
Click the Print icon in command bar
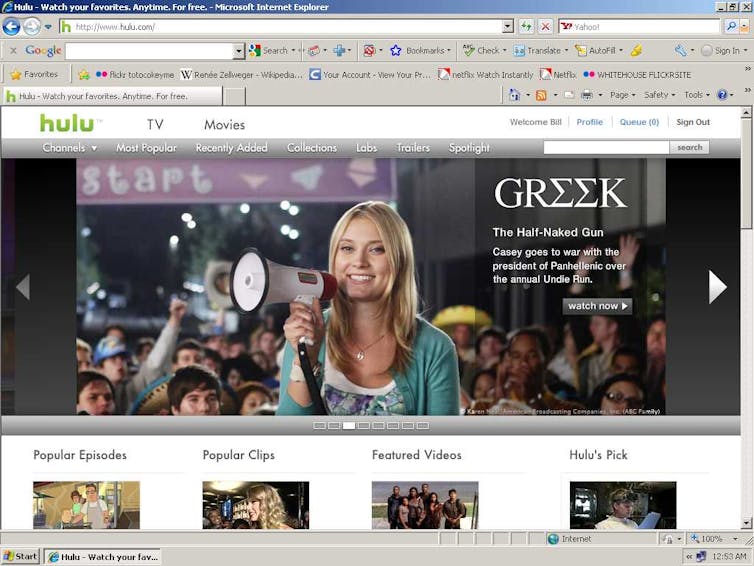[587, 95]
